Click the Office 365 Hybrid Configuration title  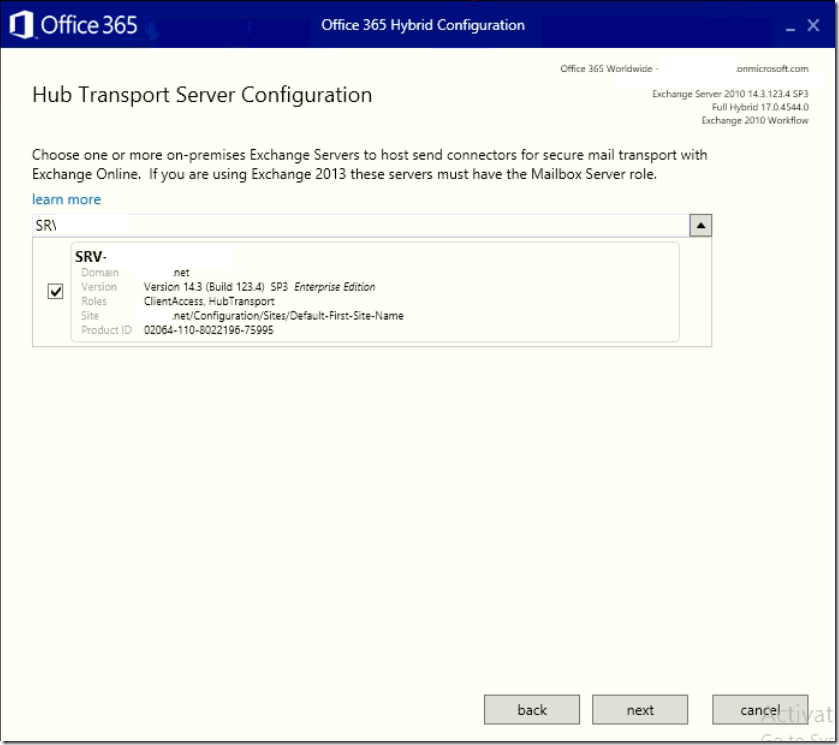click(x=423, y=25)
